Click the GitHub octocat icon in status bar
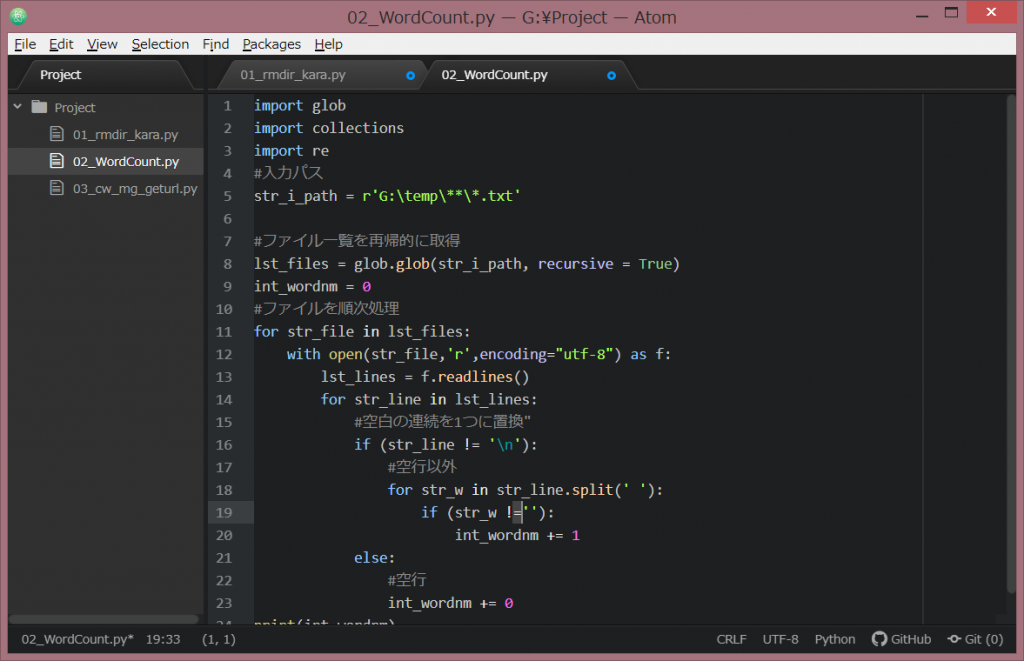This screenshot has height=661, width=1024. pyautogui.click(x=879, y=639)
